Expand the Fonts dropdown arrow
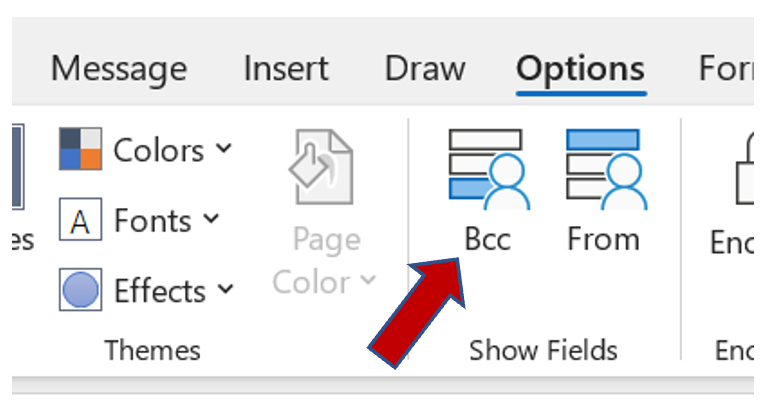 coord(211,218)
